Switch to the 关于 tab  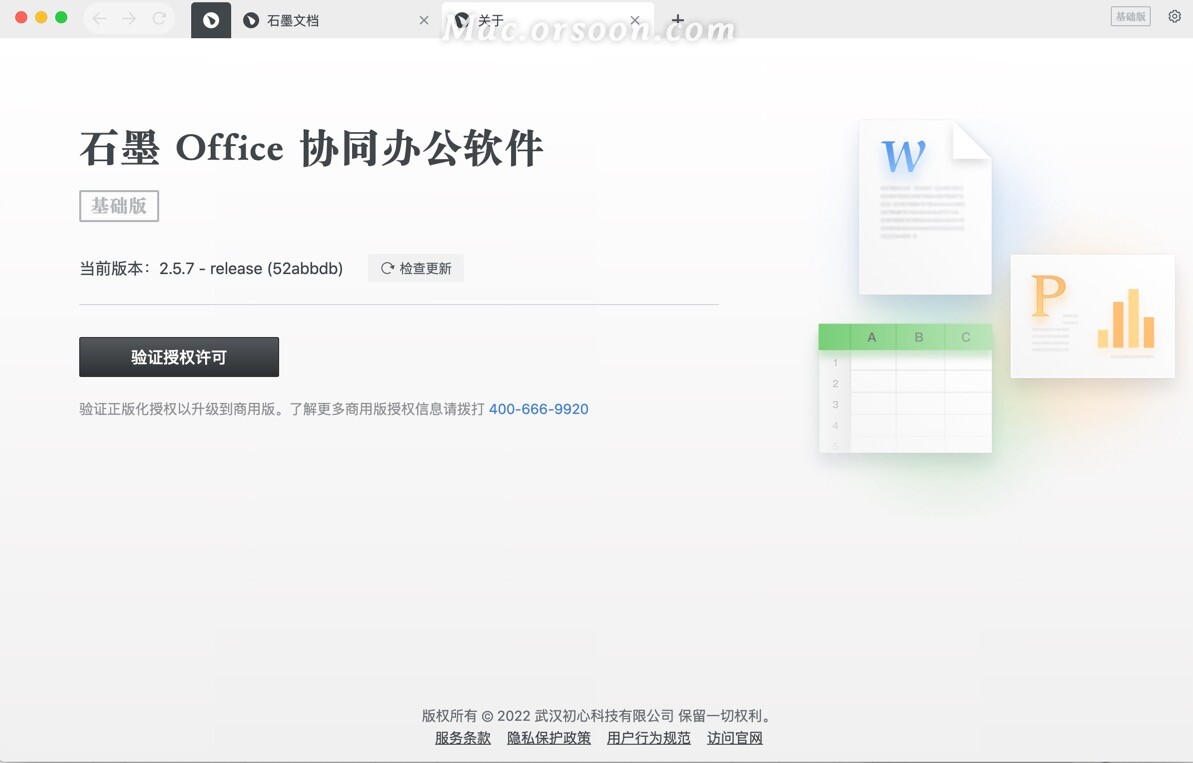547,21
